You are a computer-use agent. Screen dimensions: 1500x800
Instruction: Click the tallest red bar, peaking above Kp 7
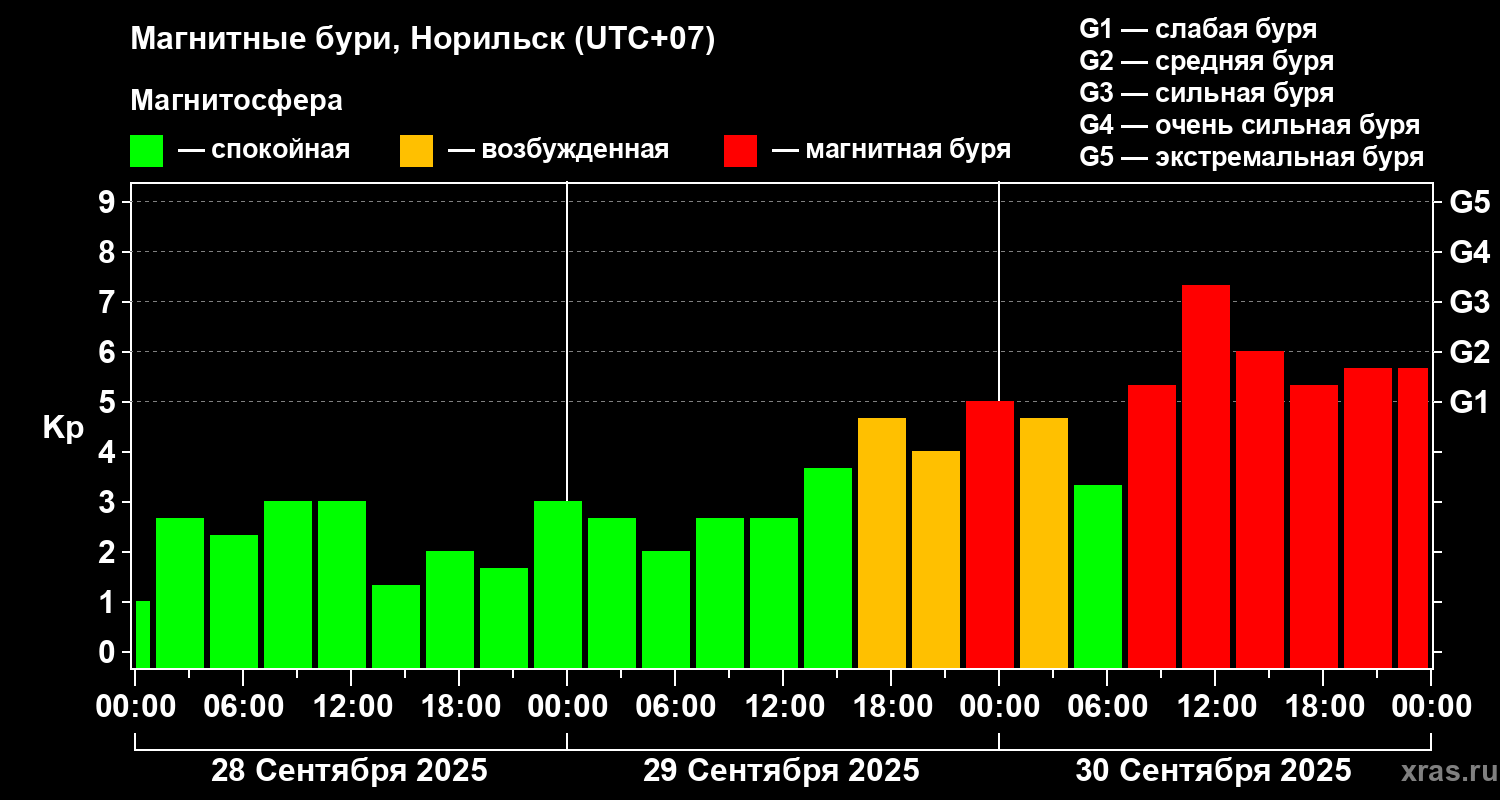pos(1206,476)
